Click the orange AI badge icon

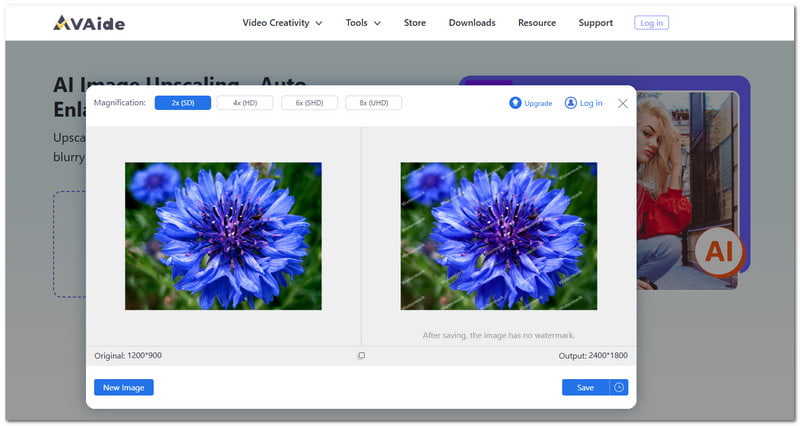click(x=719, y=252)
